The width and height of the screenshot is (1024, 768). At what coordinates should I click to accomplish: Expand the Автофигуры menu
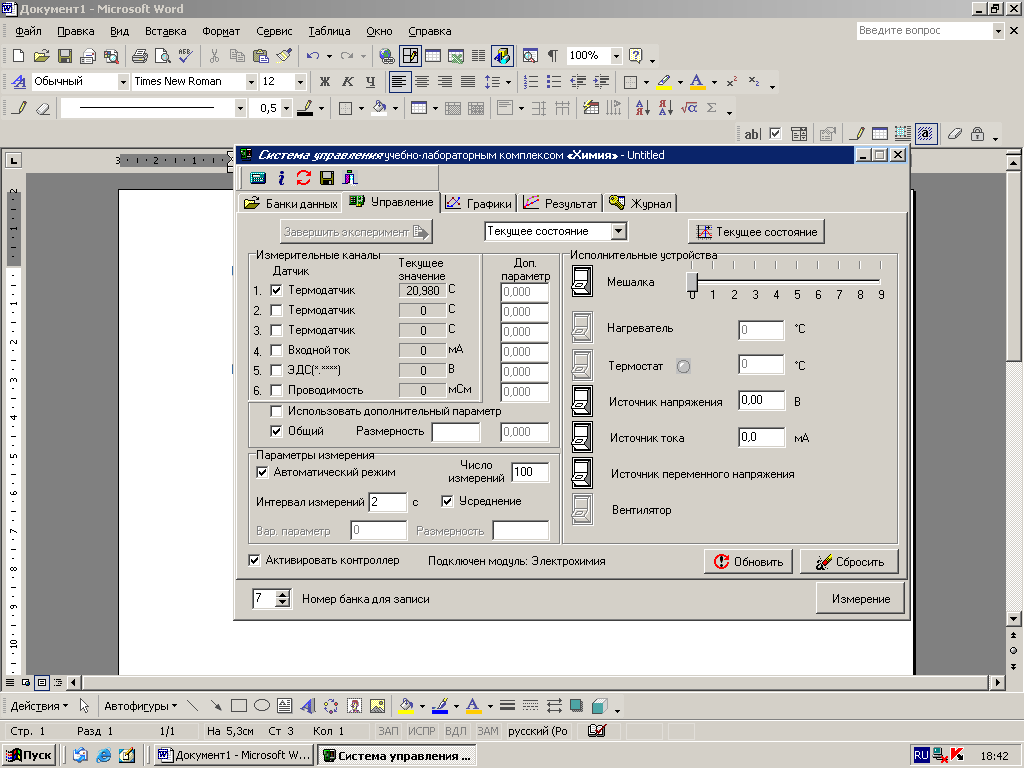pos(140,706)
